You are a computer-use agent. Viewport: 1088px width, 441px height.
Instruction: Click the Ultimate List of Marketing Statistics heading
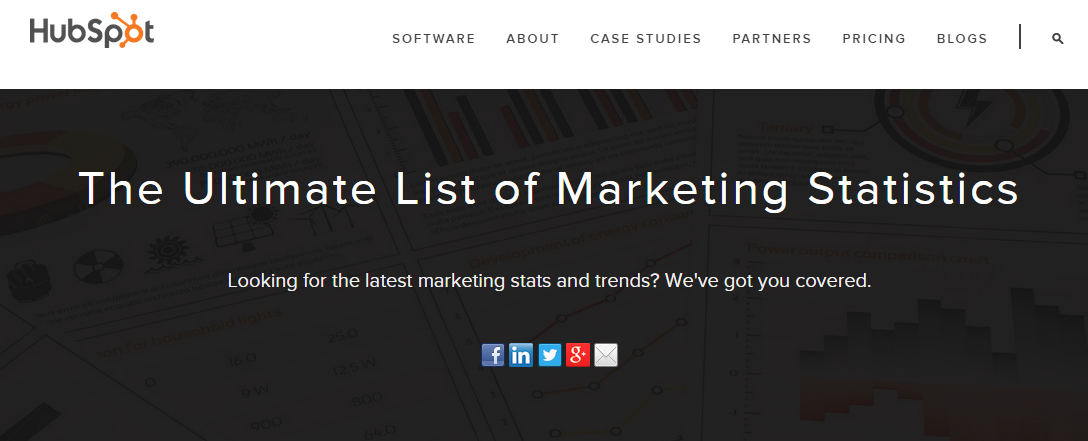pos(548,190)
